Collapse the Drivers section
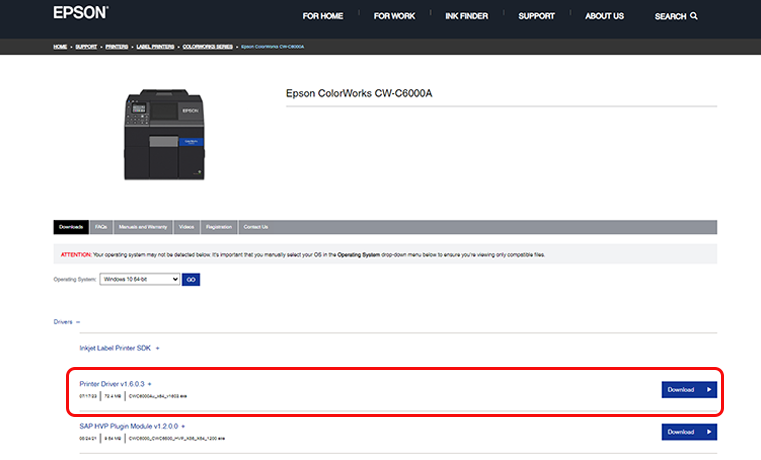 tap(66, 322)
